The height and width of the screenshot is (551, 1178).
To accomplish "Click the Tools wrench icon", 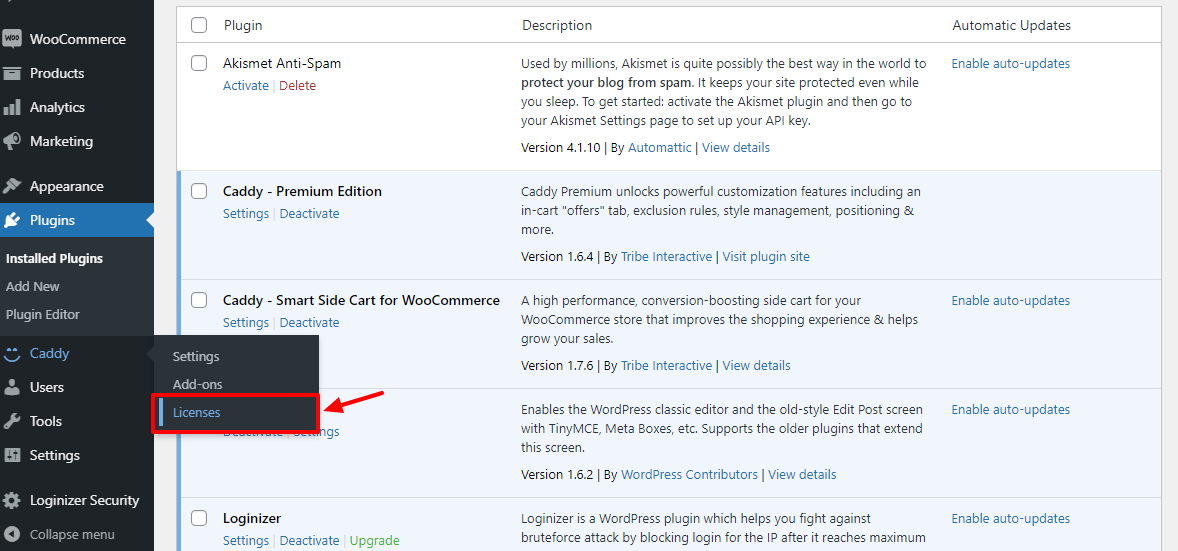I will [x=12, y=421].
